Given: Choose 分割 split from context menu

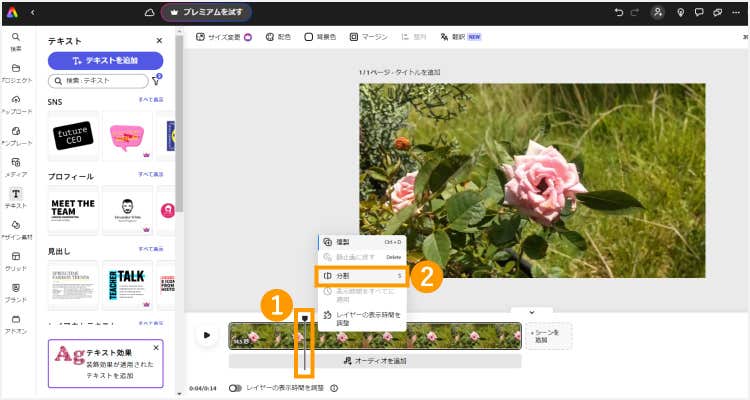Looking at the screenshot, I should tap(362, 276).
